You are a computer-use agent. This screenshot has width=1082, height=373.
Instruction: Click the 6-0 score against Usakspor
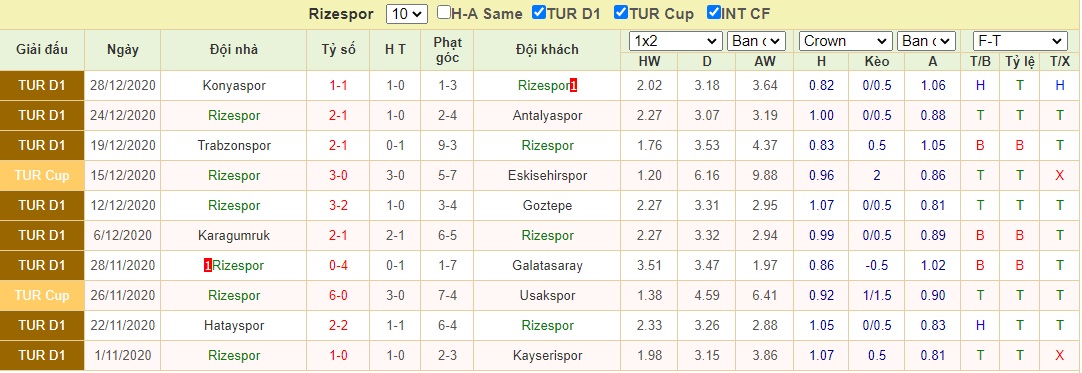[338, 295]
